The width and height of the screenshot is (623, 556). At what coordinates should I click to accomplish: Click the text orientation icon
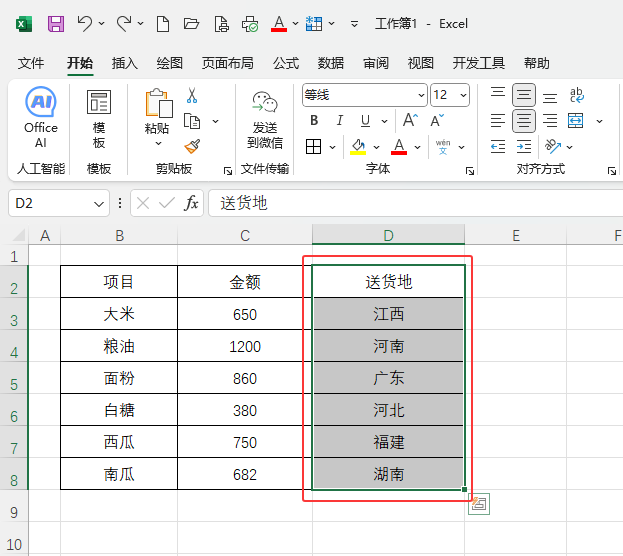click(x=553, y=147)
